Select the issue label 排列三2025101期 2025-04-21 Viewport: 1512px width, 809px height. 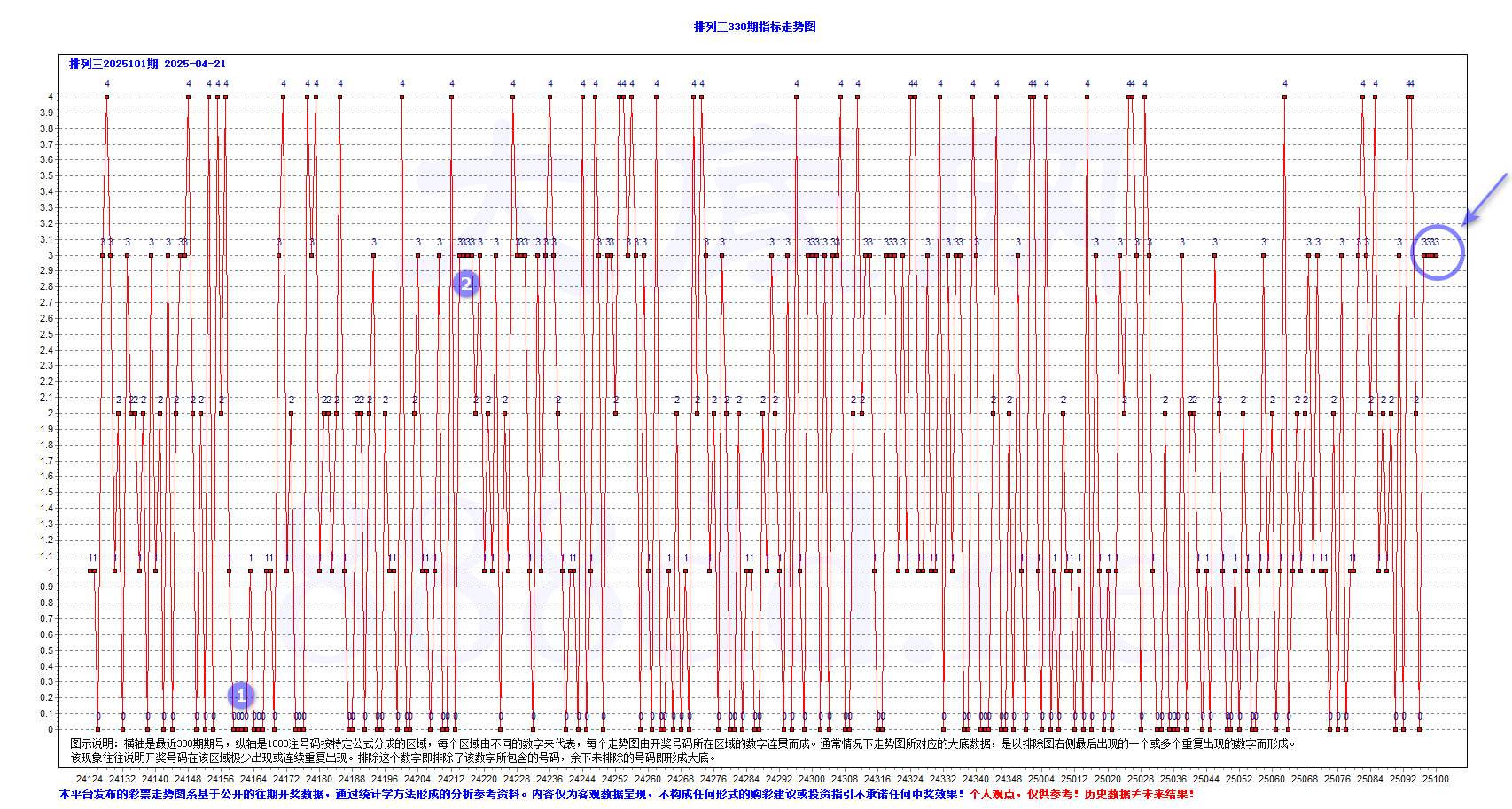(147, 64)
